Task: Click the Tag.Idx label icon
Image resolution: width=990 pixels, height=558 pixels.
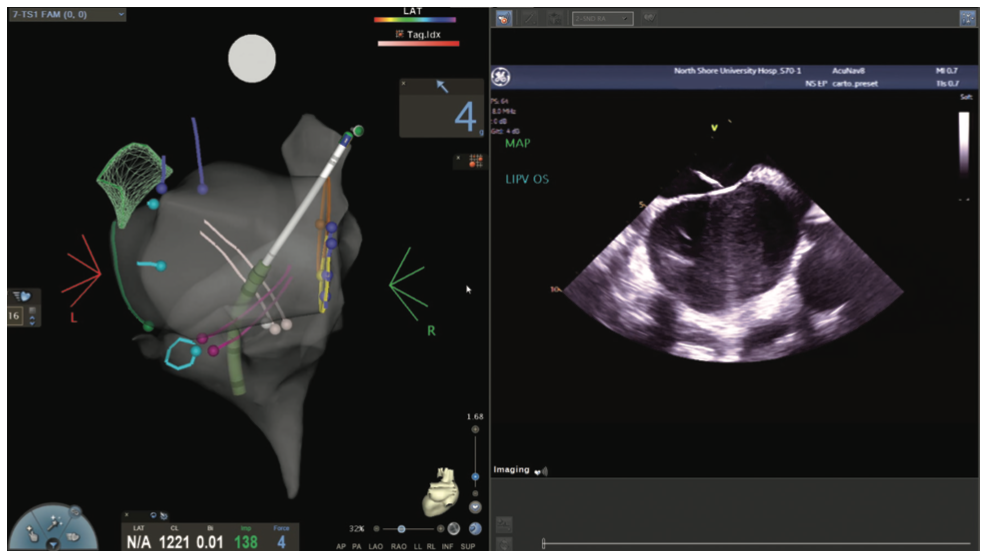Action: 400,34
